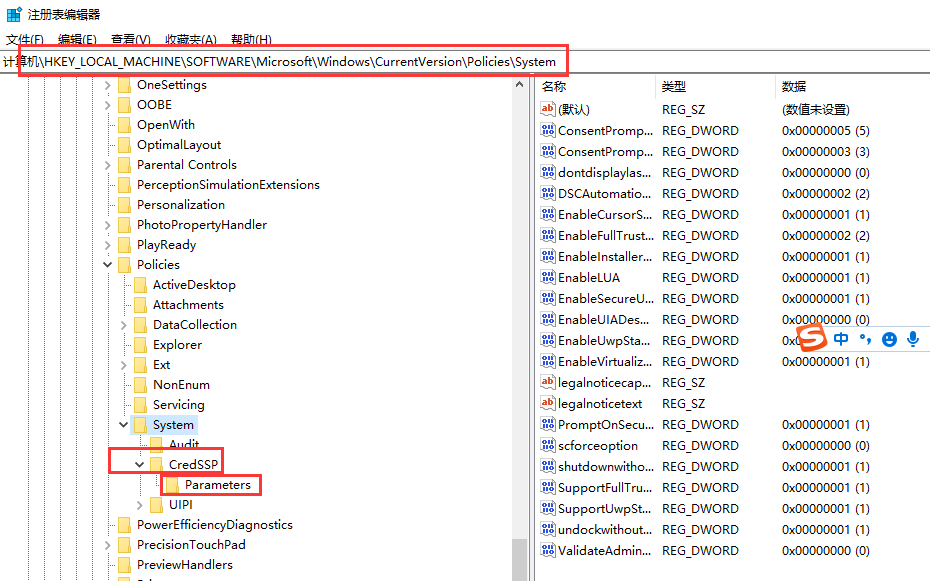The image size is (930, 581).
Task: Collapse the Policies tree node
Action: (x=108, y=265)
